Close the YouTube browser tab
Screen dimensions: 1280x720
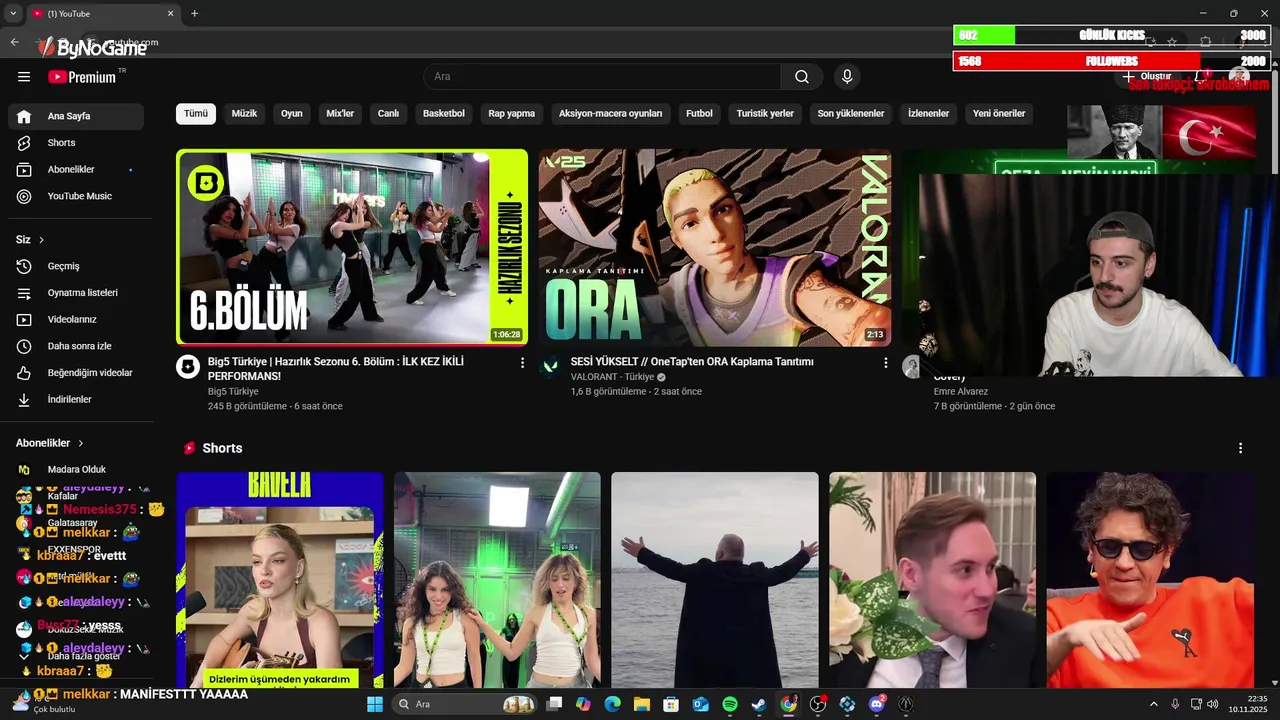(170, 14)
